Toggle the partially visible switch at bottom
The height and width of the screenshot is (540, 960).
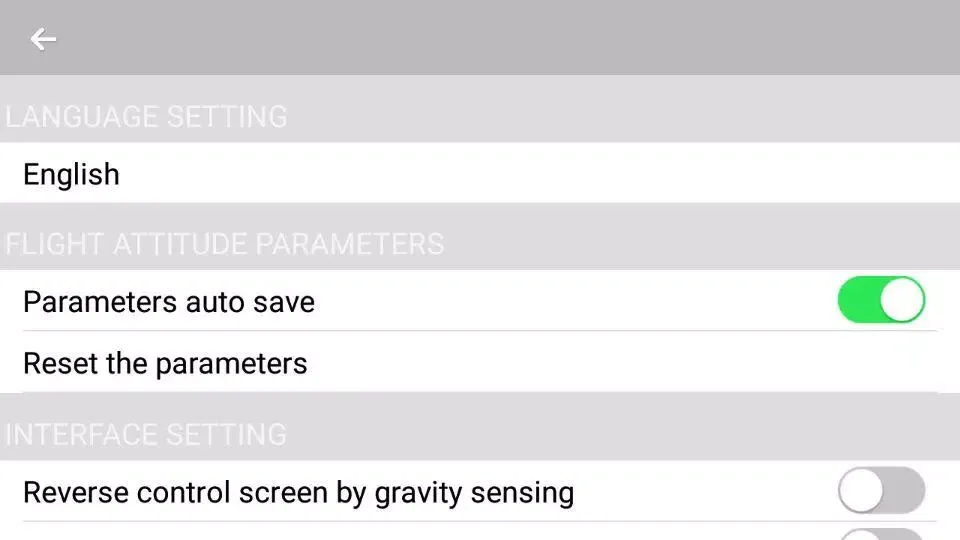[x=881, y=534]
